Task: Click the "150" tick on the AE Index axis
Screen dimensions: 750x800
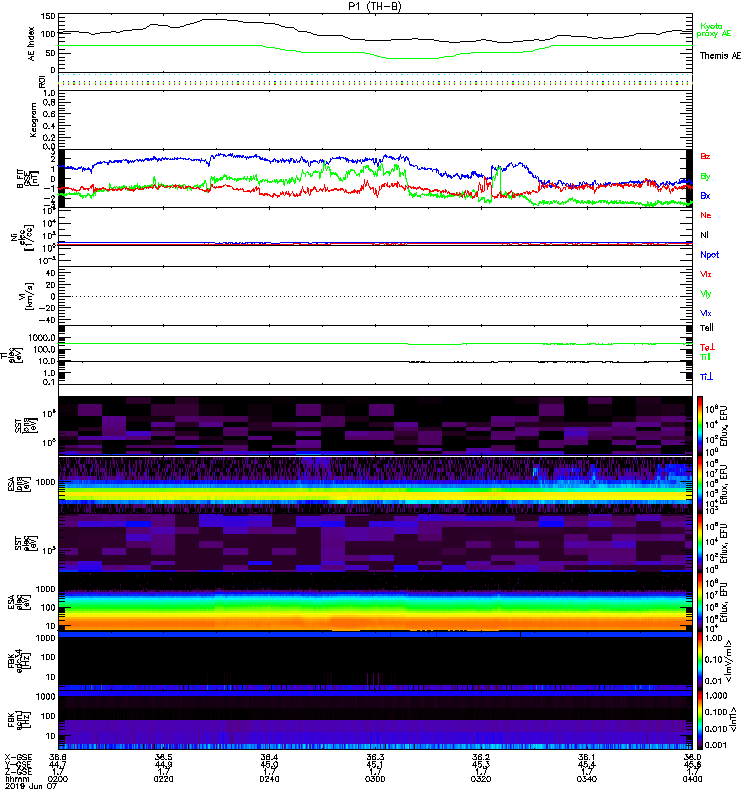Action: click(x=48, y=16)
